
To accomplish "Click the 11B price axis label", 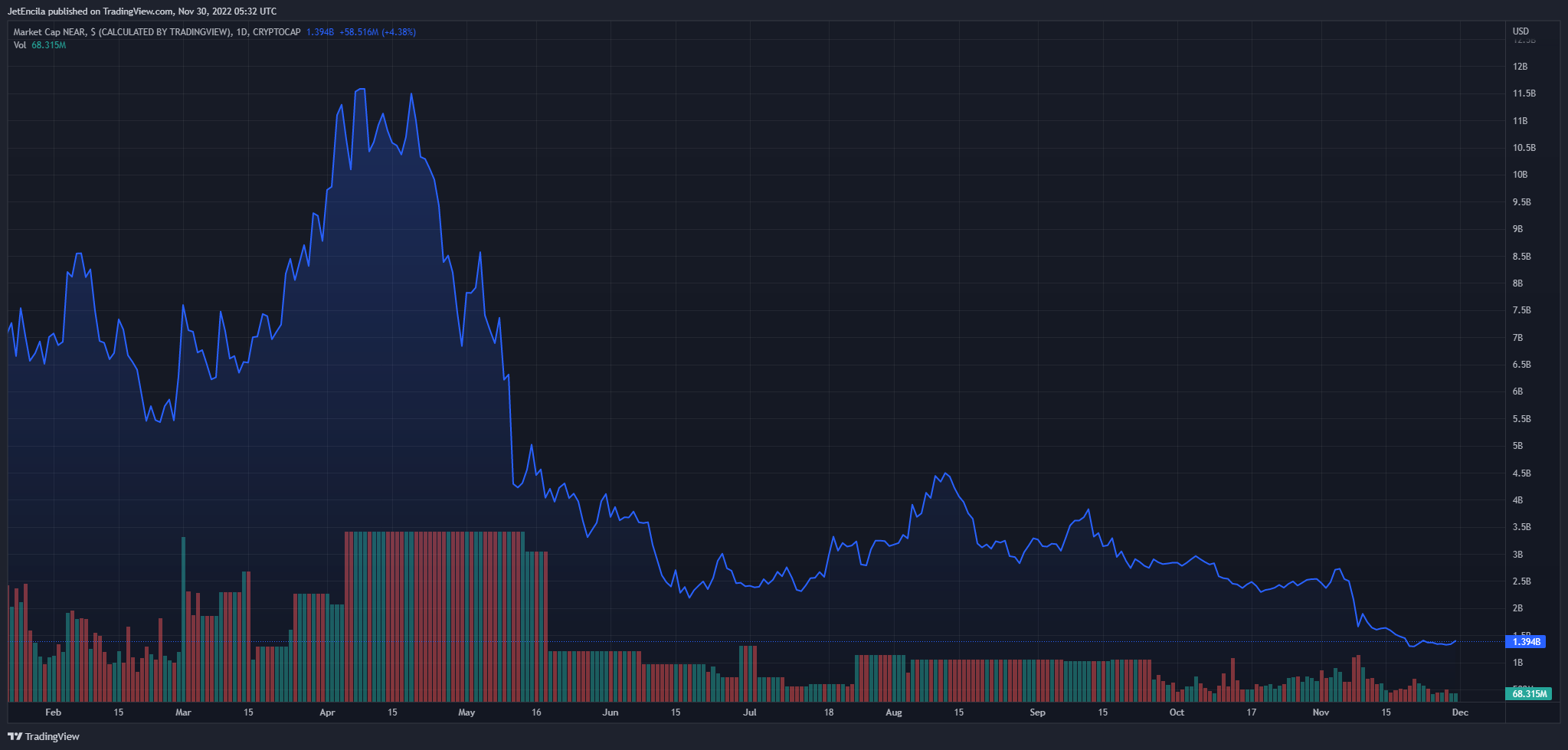I will coord(1520,121).
